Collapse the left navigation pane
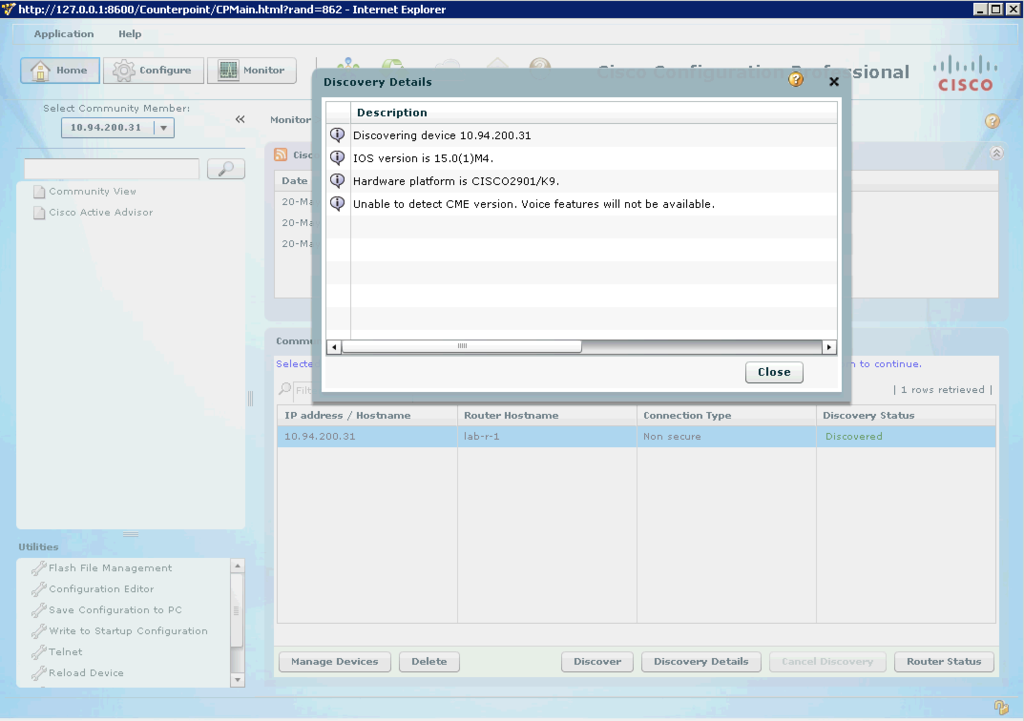This screenshot has height=721, width=1024. 240,119
